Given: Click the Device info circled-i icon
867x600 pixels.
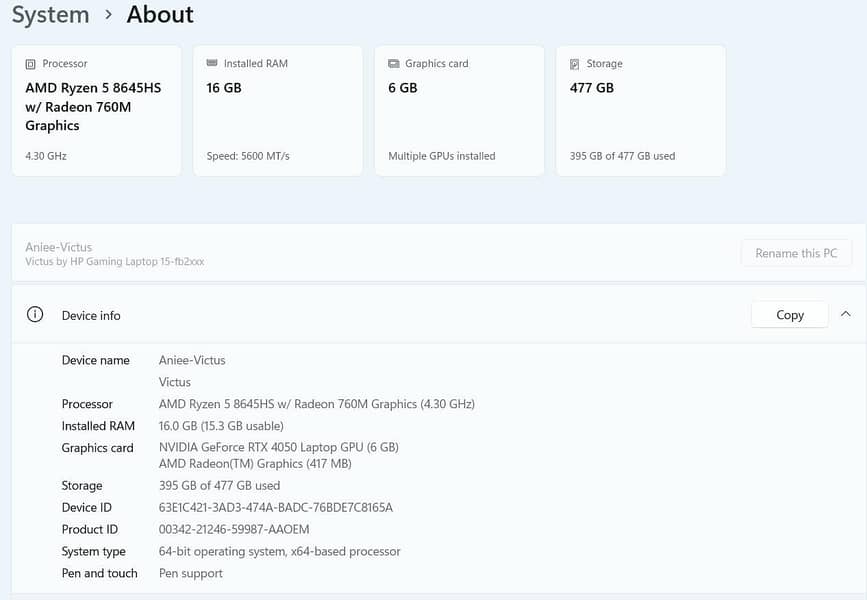Looking at the screenshot, I should [35, 315].
